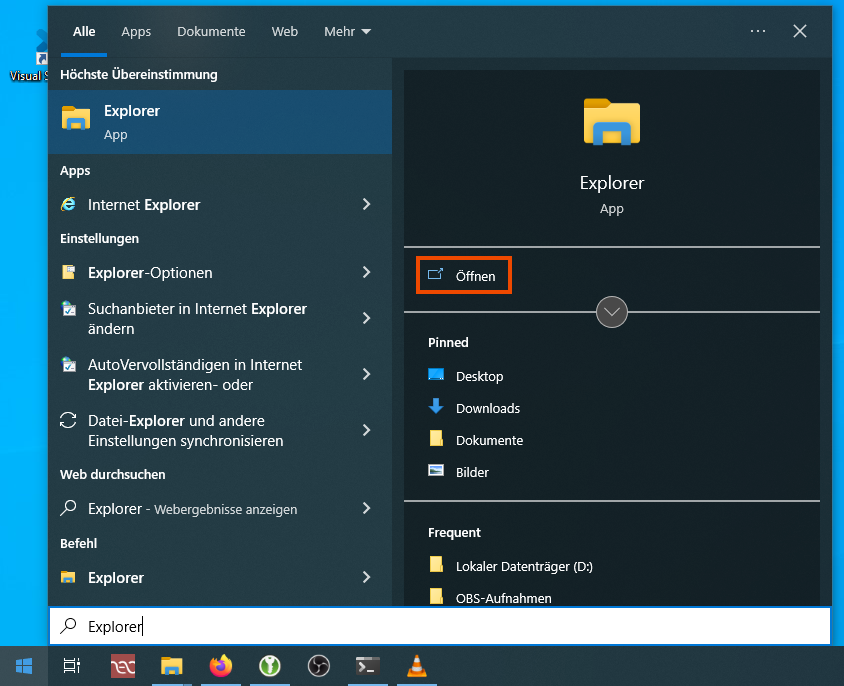The height and width of the screenshot is (686, 844).
Task: Expand AutoVervollständigen entry arrow
Action: (367, 374)
